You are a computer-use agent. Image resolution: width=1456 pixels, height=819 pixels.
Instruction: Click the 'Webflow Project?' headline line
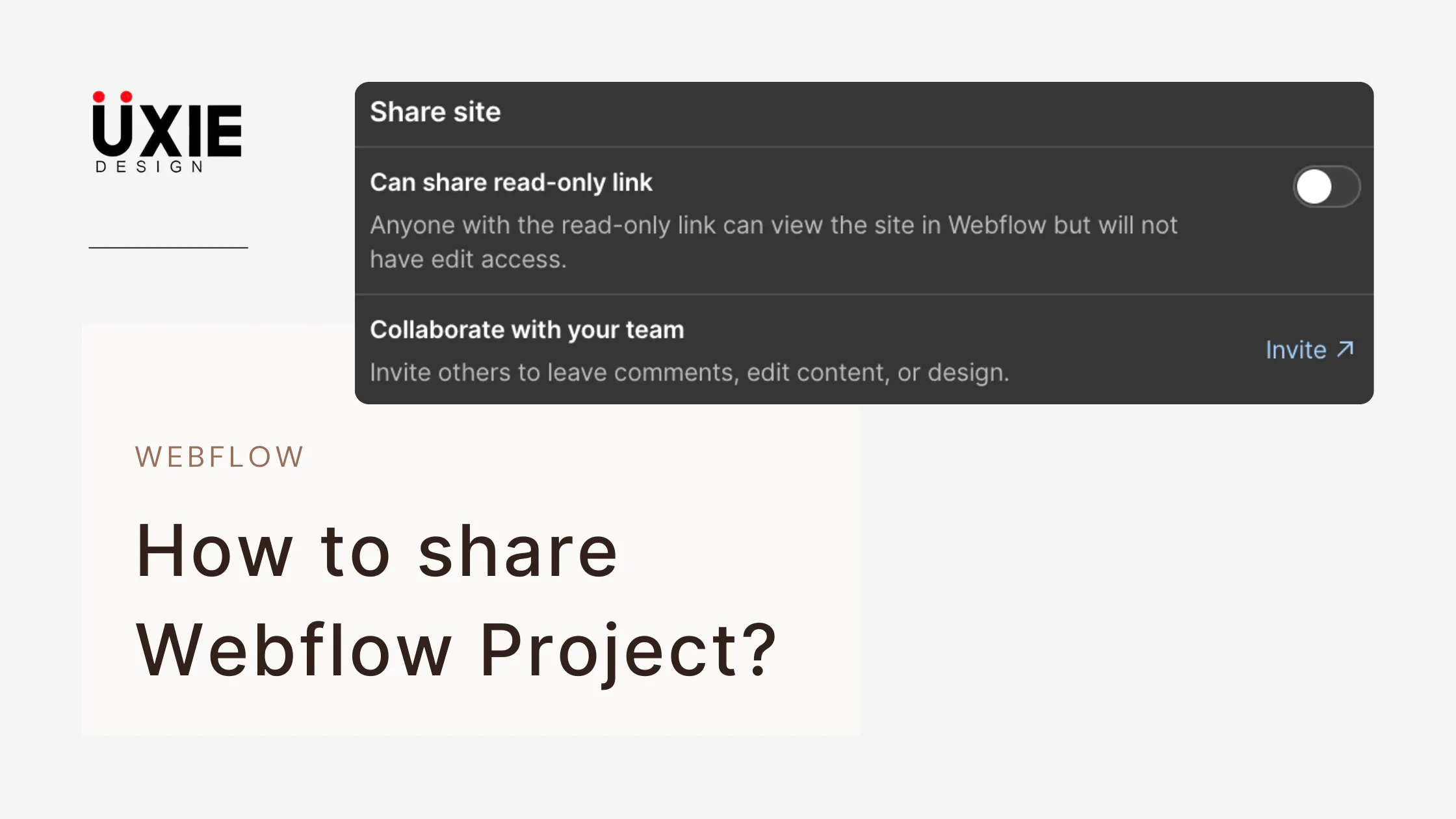click(x=456, y=650)
